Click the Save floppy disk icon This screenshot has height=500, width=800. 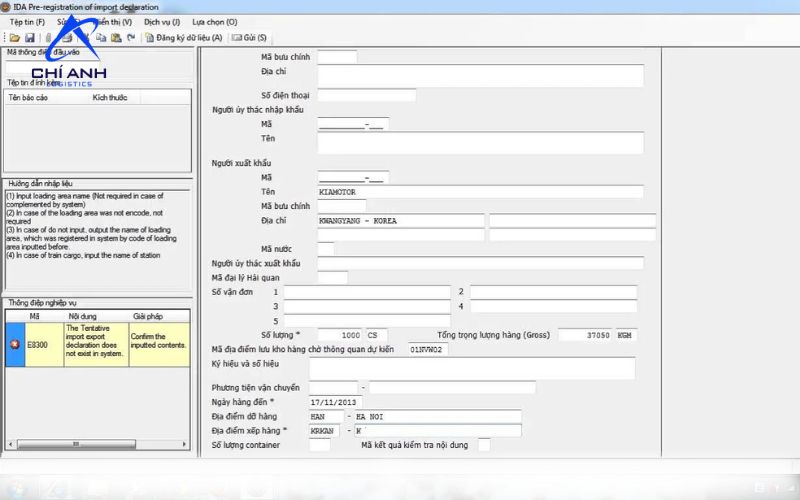tap(30, 38)
